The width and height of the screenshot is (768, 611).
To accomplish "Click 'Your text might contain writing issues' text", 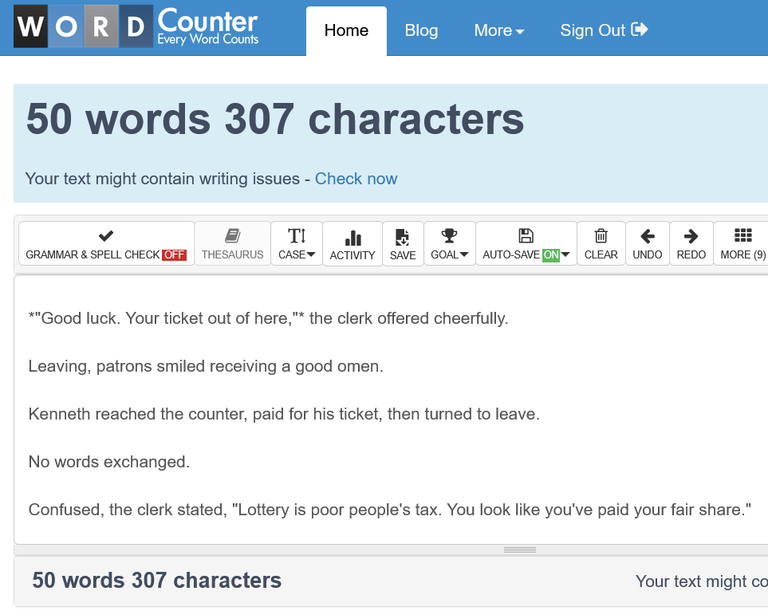I will point(162,179).
